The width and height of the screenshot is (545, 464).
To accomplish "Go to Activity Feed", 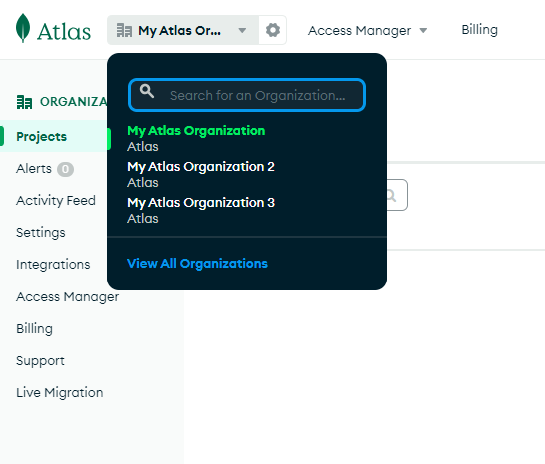I will (56, 201).
